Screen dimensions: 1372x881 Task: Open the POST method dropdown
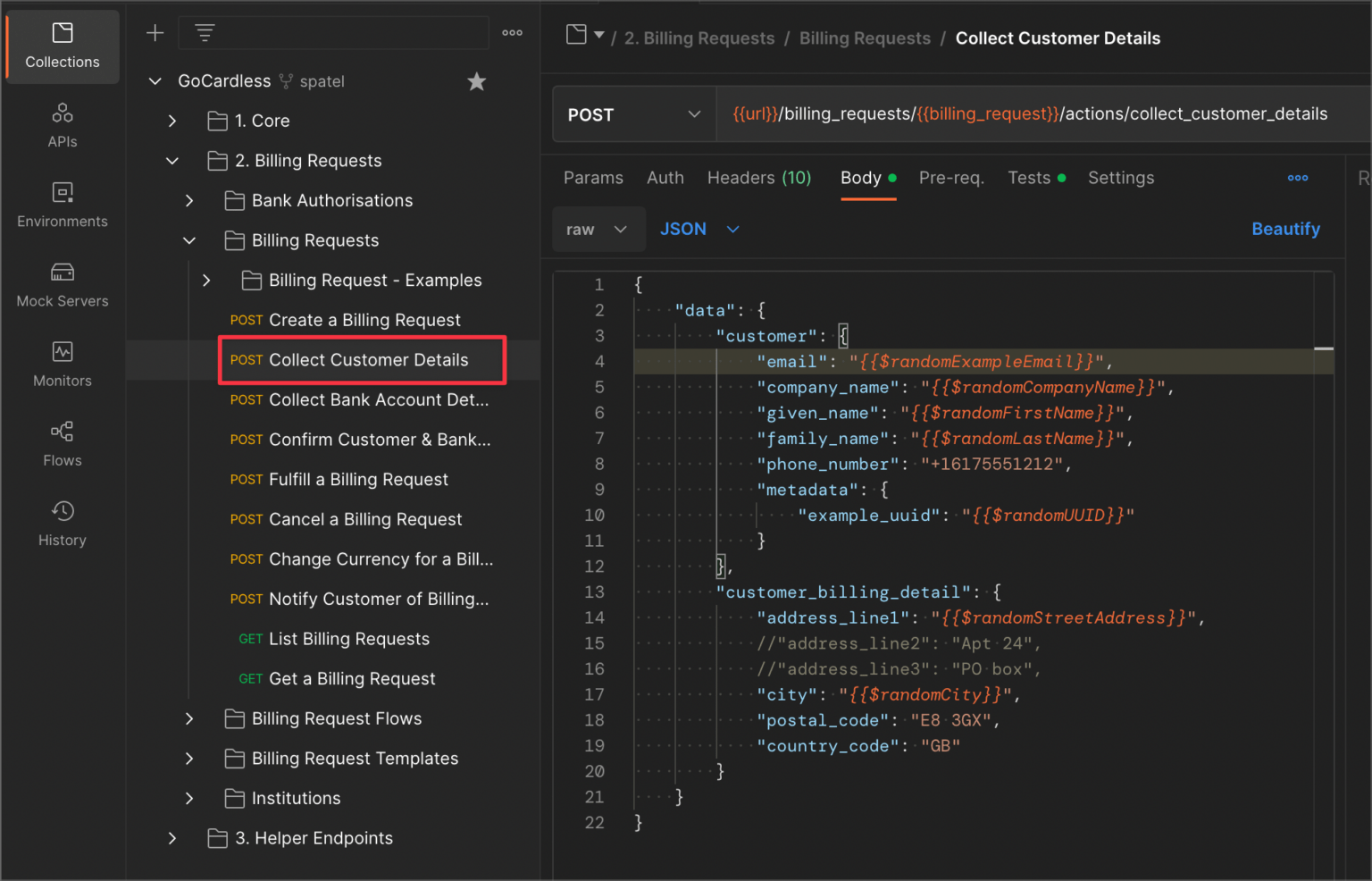pos(634,114)
